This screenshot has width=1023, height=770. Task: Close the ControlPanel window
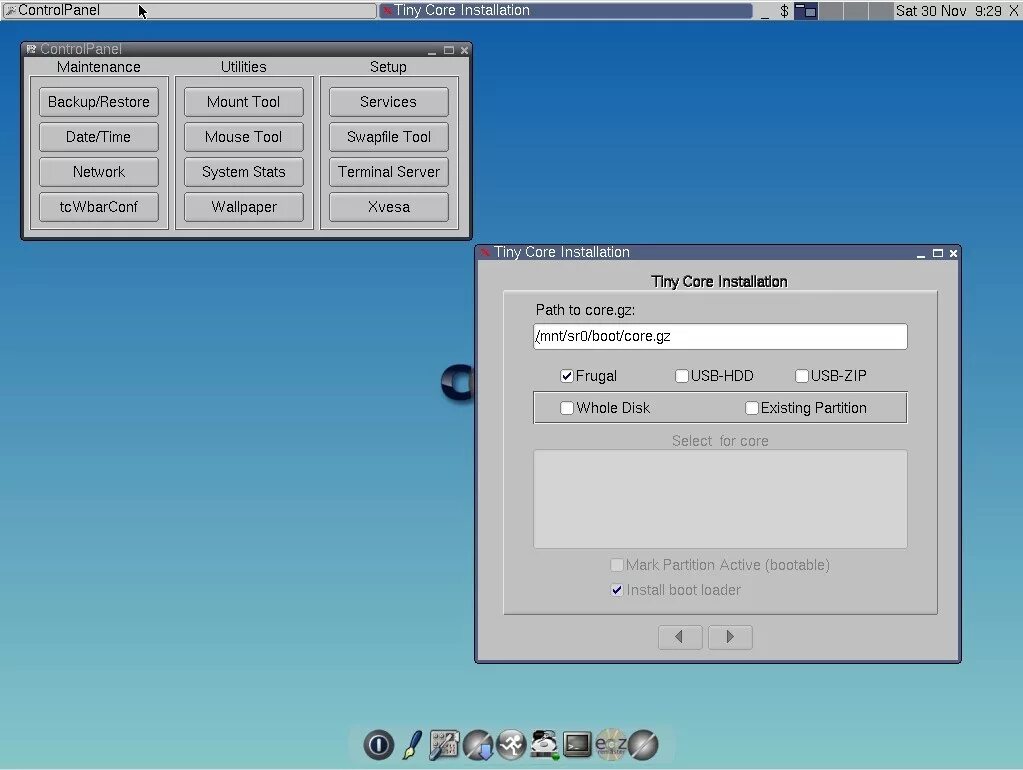(465, 50)
